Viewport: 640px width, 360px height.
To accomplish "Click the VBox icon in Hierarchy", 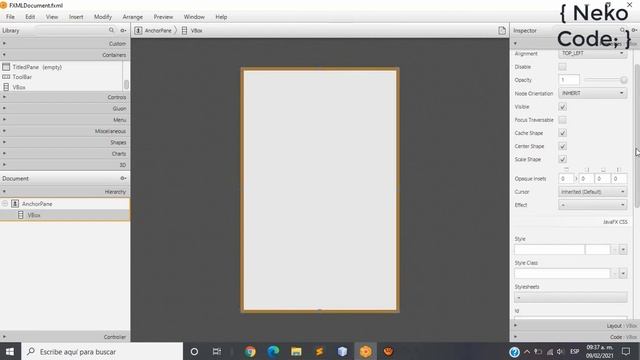I will pos(20,215).
